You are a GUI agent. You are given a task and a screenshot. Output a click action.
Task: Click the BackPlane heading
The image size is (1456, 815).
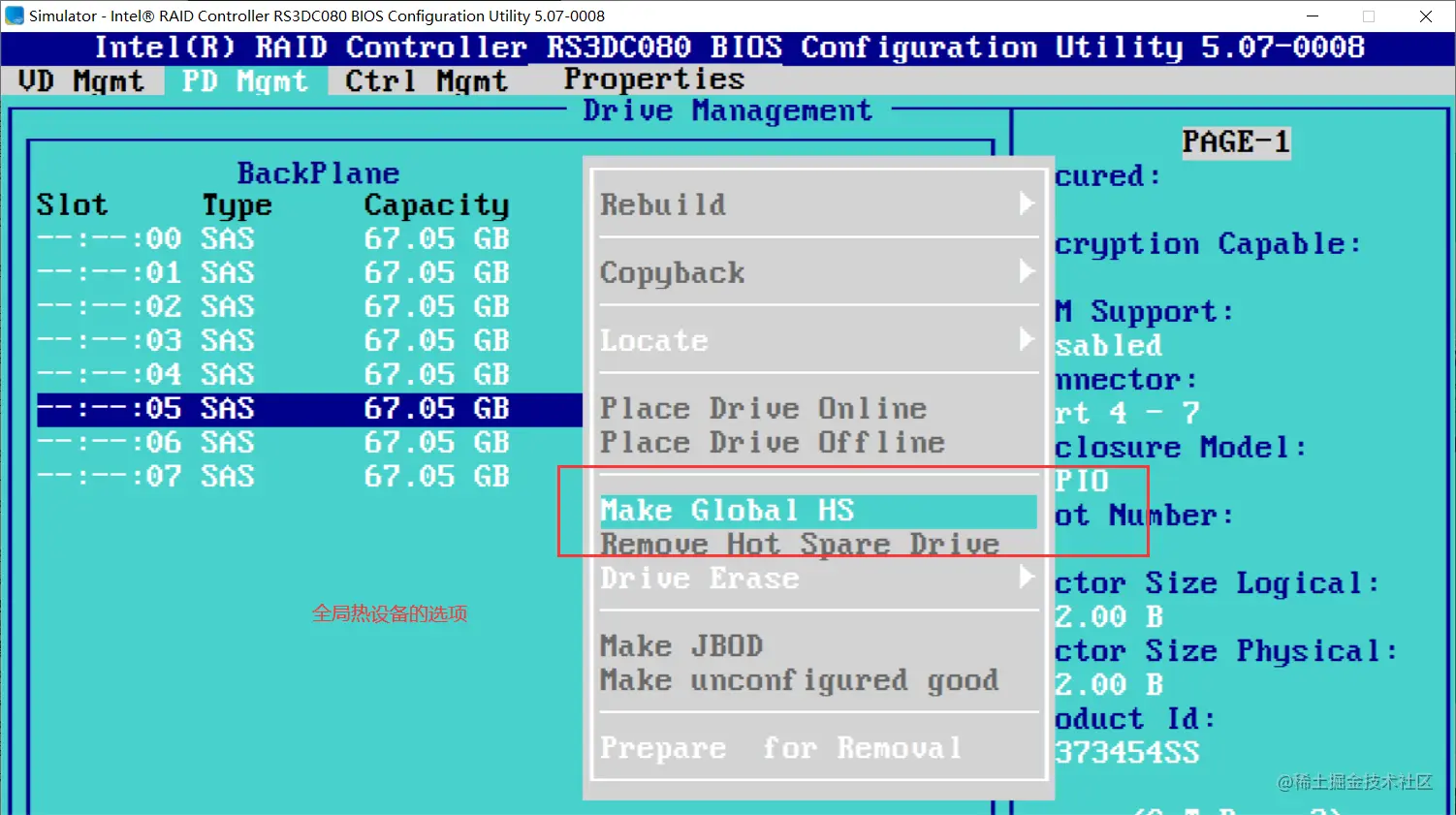318,173
